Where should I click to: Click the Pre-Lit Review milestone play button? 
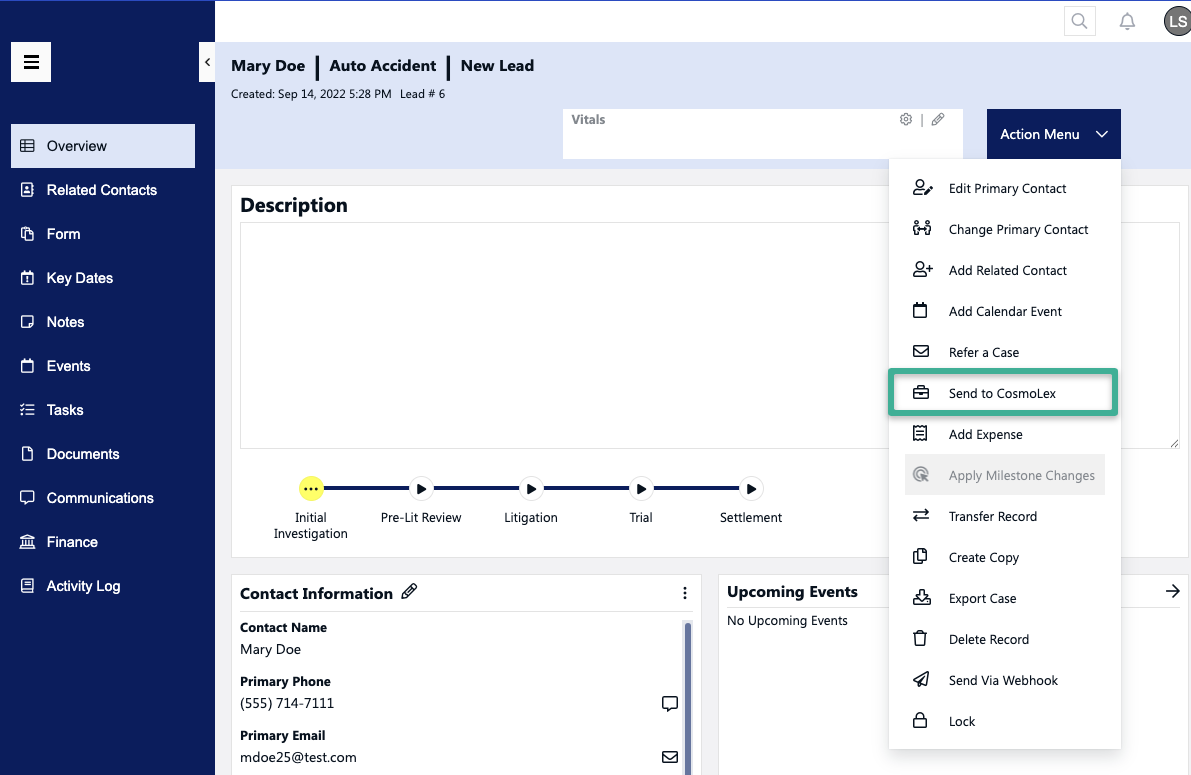(421, 489)
